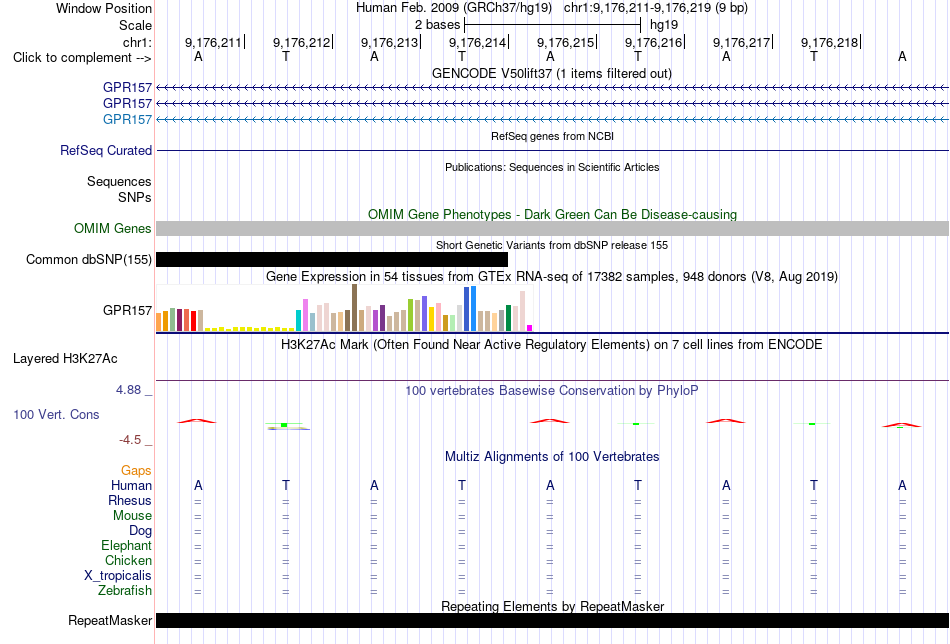950x644 pixels.
Task: Click the '4.88' PhyloP upper axis value
Action: pos(128,390)
